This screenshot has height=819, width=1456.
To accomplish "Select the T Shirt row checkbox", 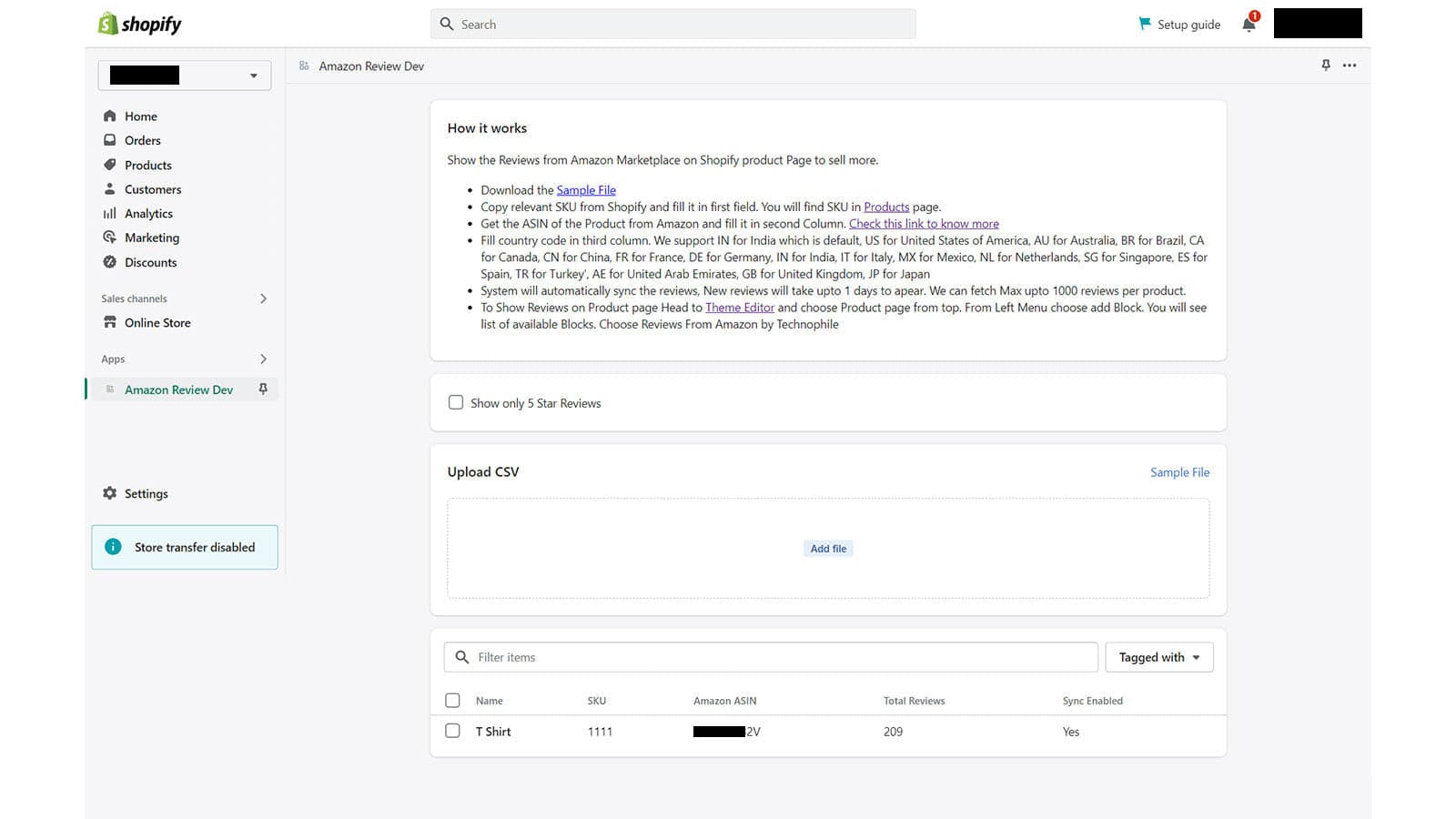I will pos(452,731).
